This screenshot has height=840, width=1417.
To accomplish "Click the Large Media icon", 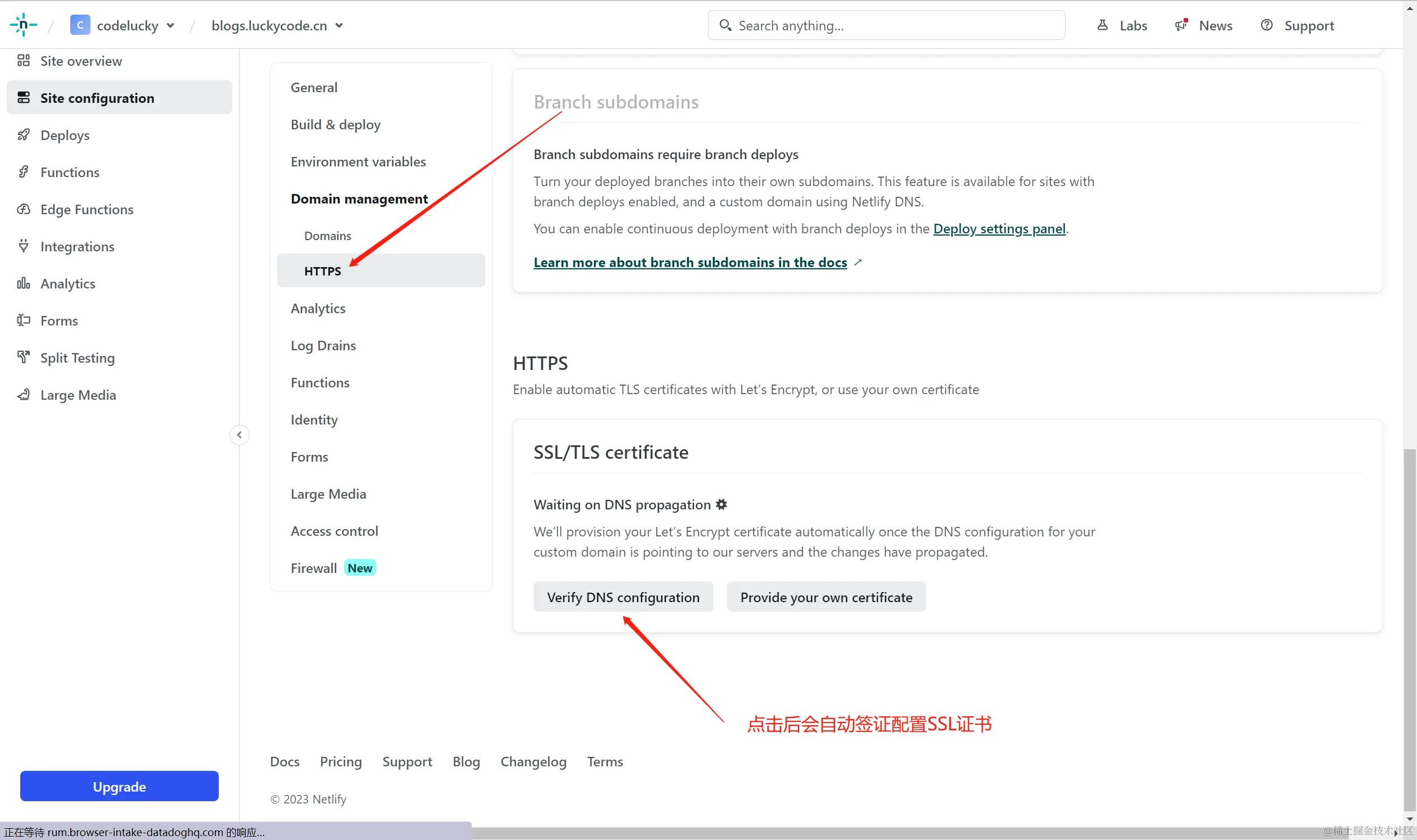I will (23, 395).
